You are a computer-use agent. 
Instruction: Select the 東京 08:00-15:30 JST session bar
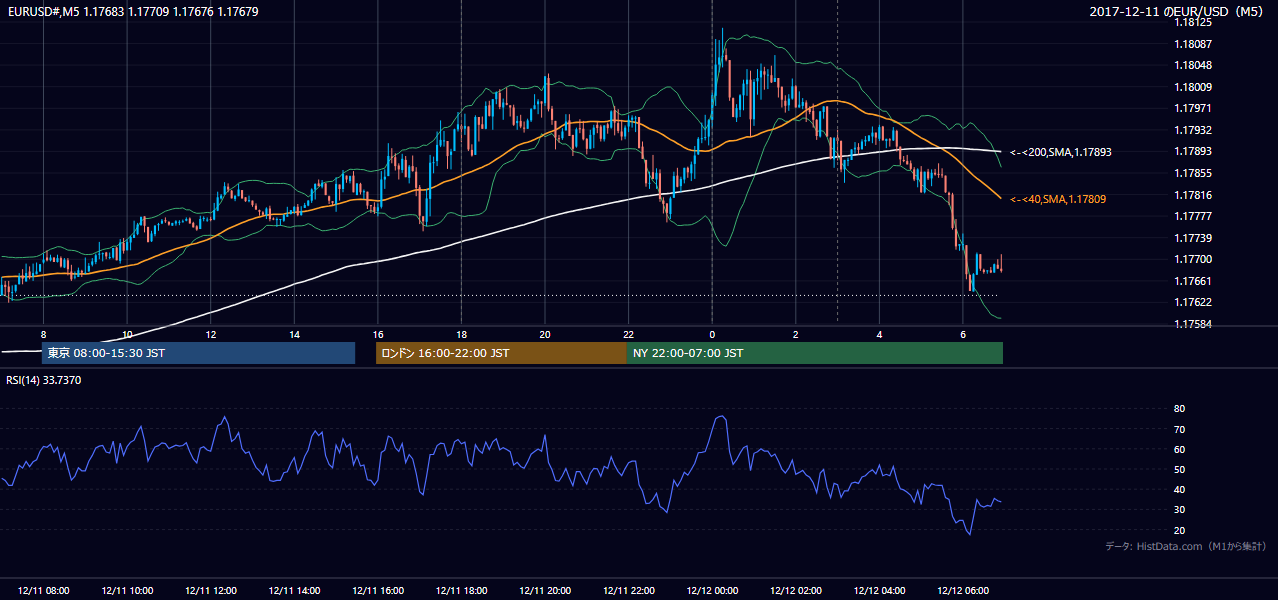click(198, 353)
